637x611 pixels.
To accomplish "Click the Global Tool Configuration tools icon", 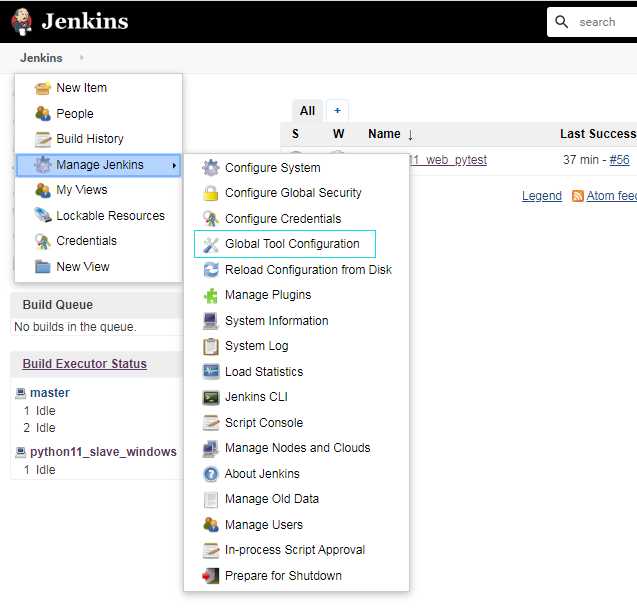I will click(x=211, y=244).
